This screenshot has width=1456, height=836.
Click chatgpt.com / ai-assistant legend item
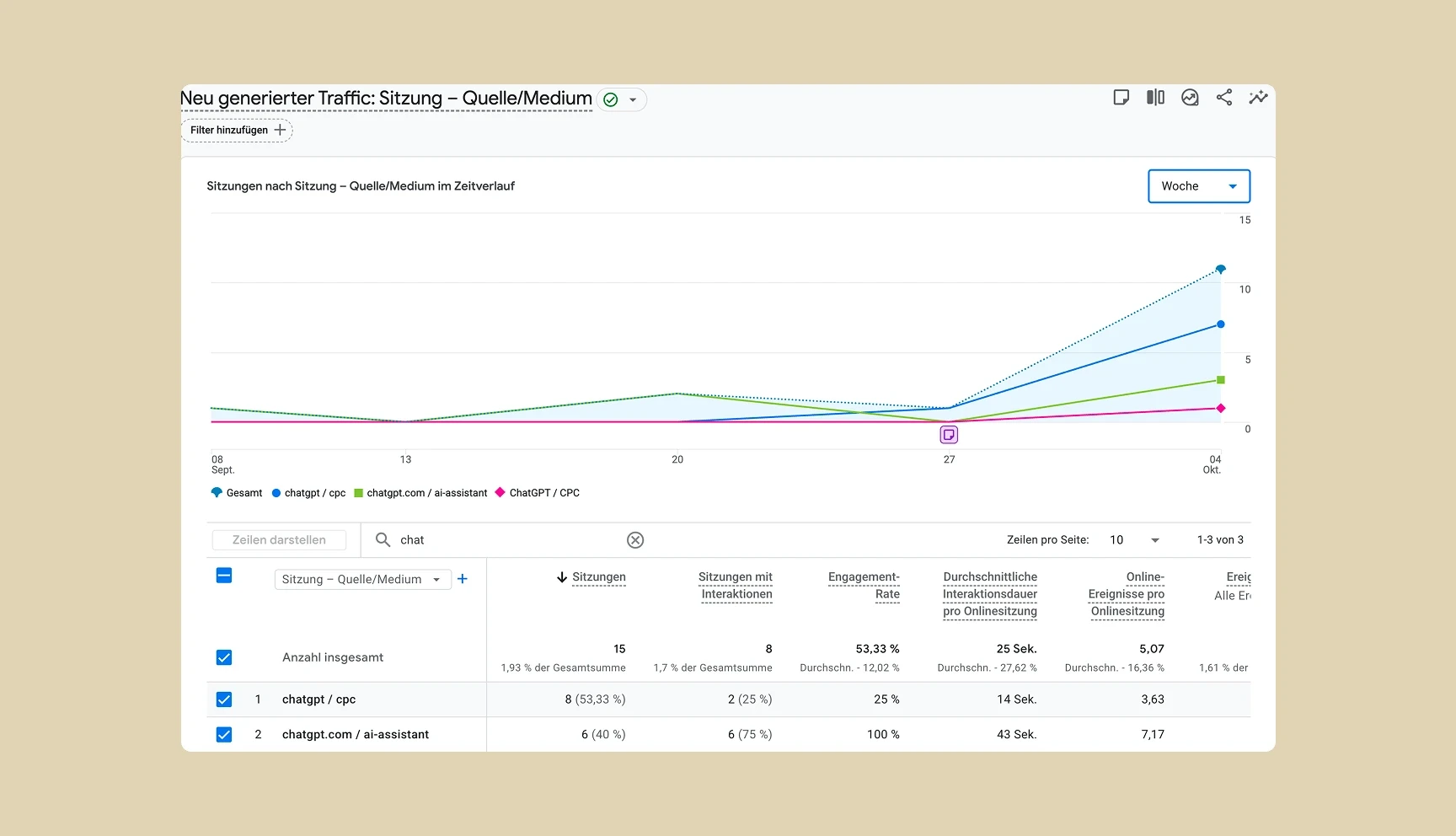420,493
